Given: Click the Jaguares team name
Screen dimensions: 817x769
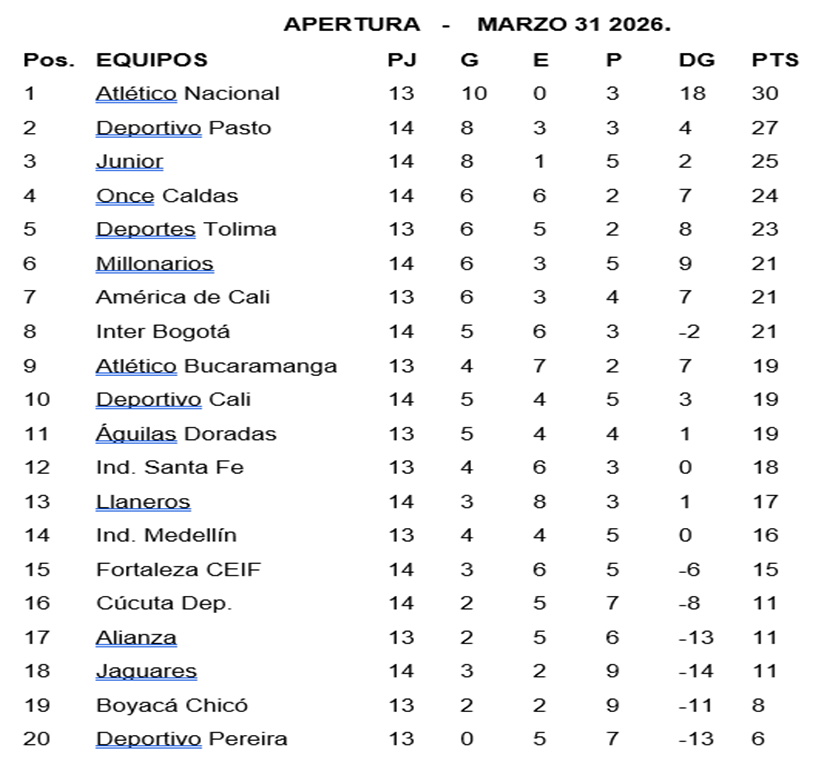Looking at the screenshot, I should (x=146, y=672).
